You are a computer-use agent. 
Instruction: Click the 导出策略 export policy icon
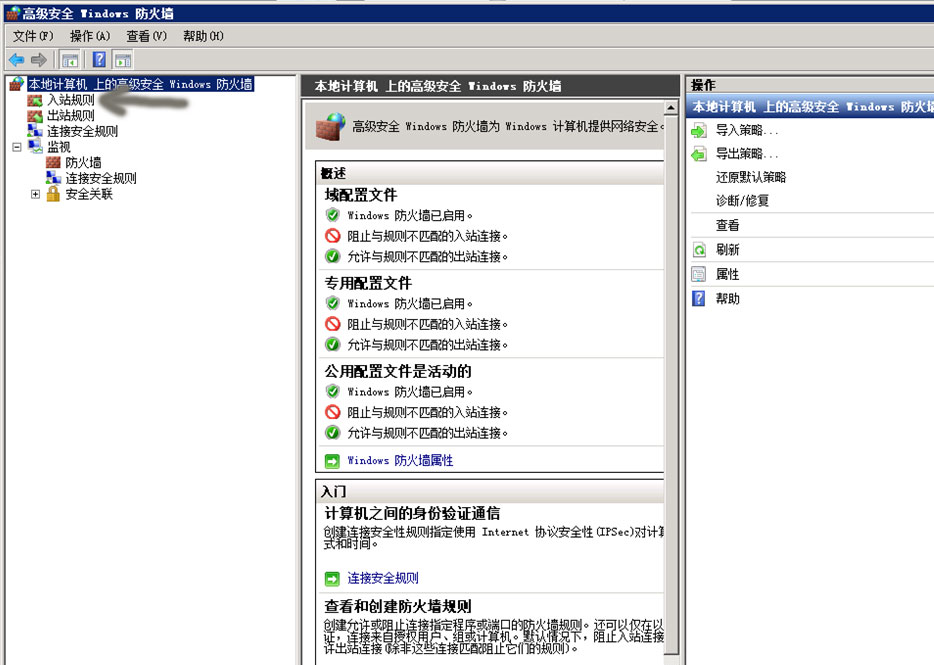tap(698, 153)
